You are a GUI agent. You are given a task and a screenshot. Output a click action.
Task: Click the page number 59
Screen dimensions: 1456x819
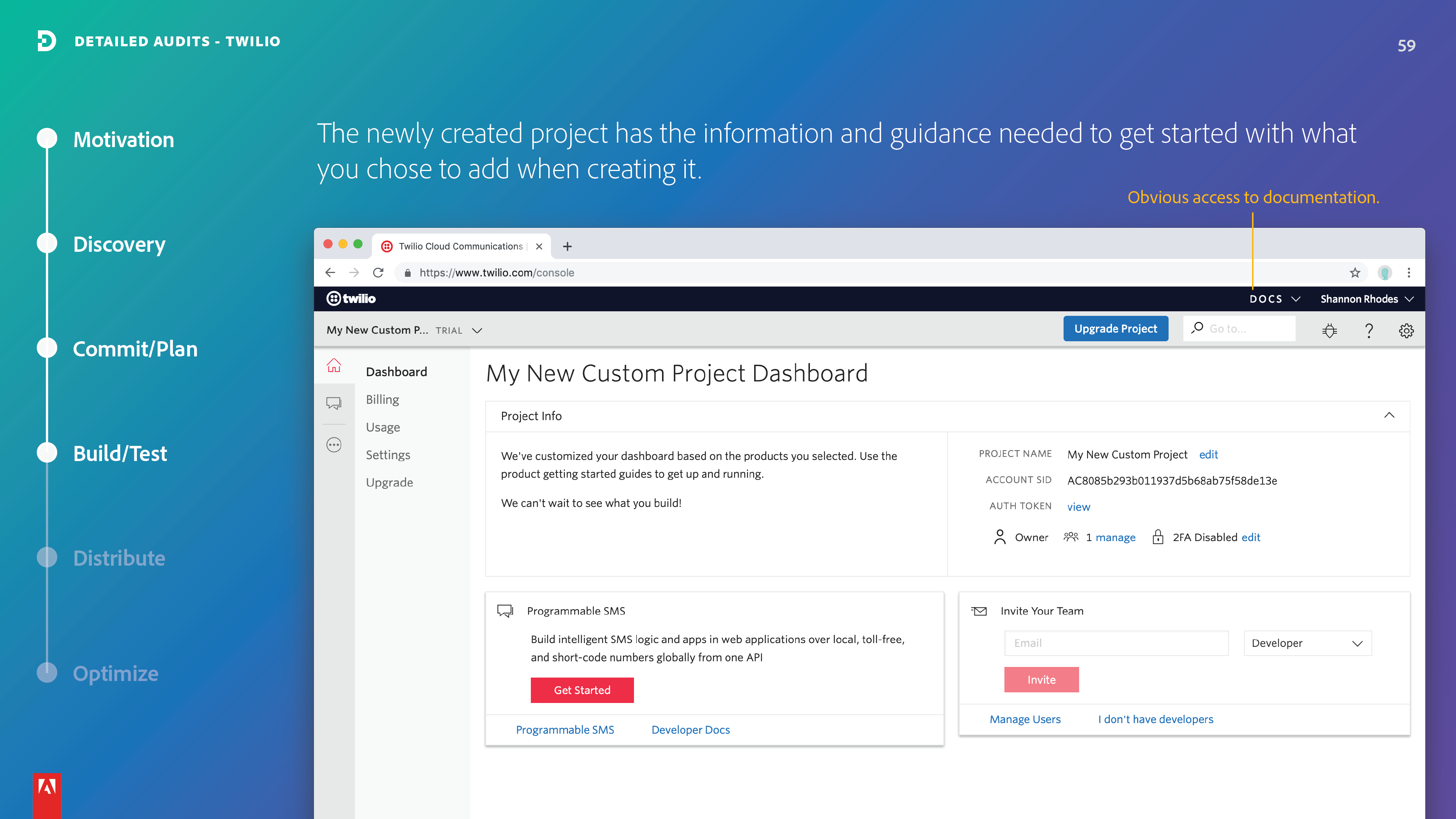(1406, 46)
